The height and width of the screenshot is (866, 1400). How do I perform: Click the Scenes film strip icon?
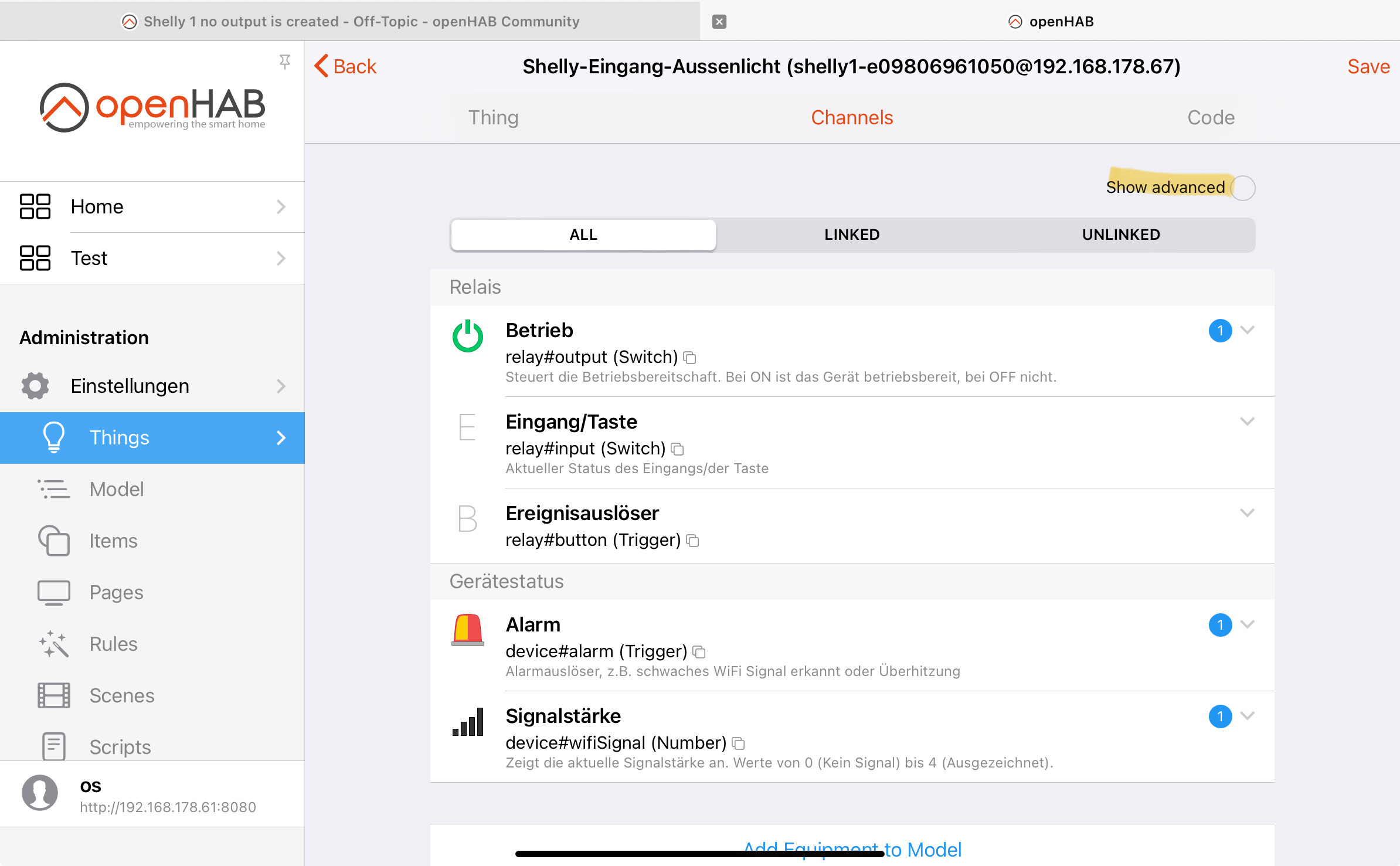tap(54, 695)
